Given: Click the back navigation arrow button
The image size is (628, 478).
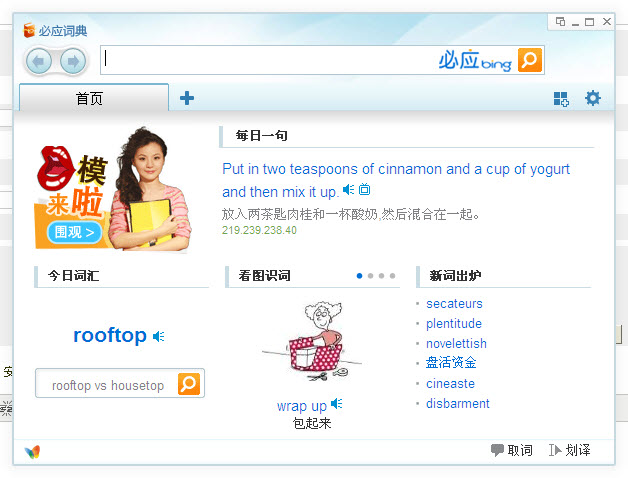Looking at the screenshot, I should coord(39,61).
